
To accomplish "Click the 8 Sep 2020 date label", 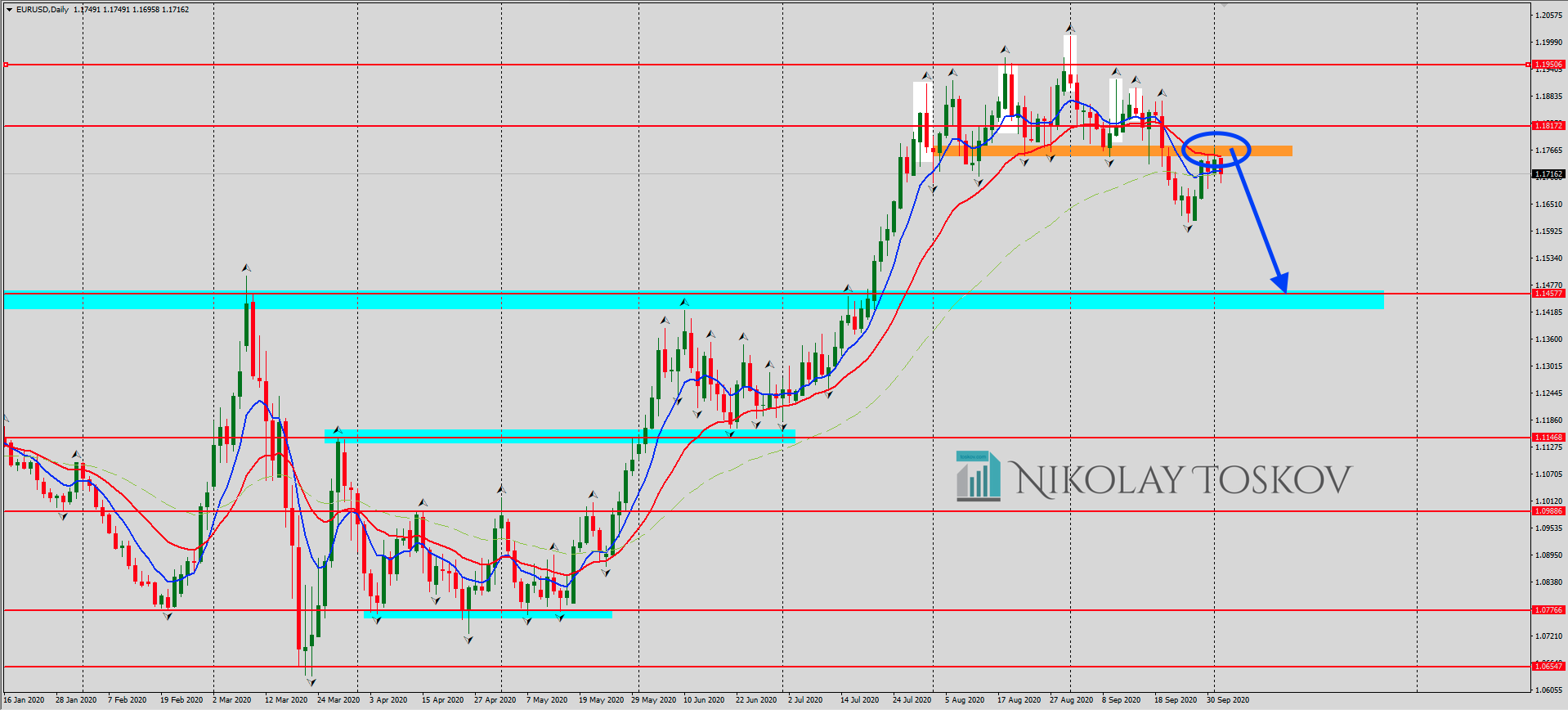I will click(x=1121, y=700).
